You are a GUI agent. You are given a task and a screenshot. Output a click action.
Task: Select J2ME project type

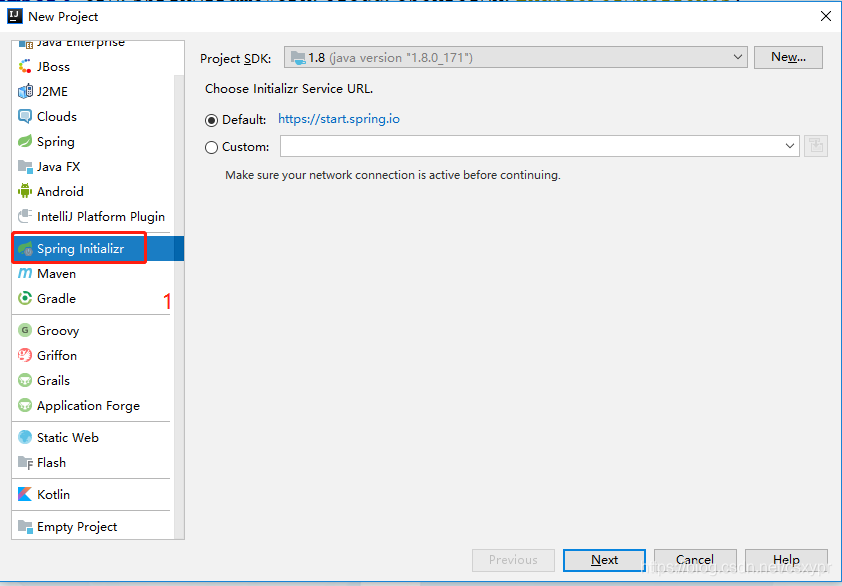(93, 92)
